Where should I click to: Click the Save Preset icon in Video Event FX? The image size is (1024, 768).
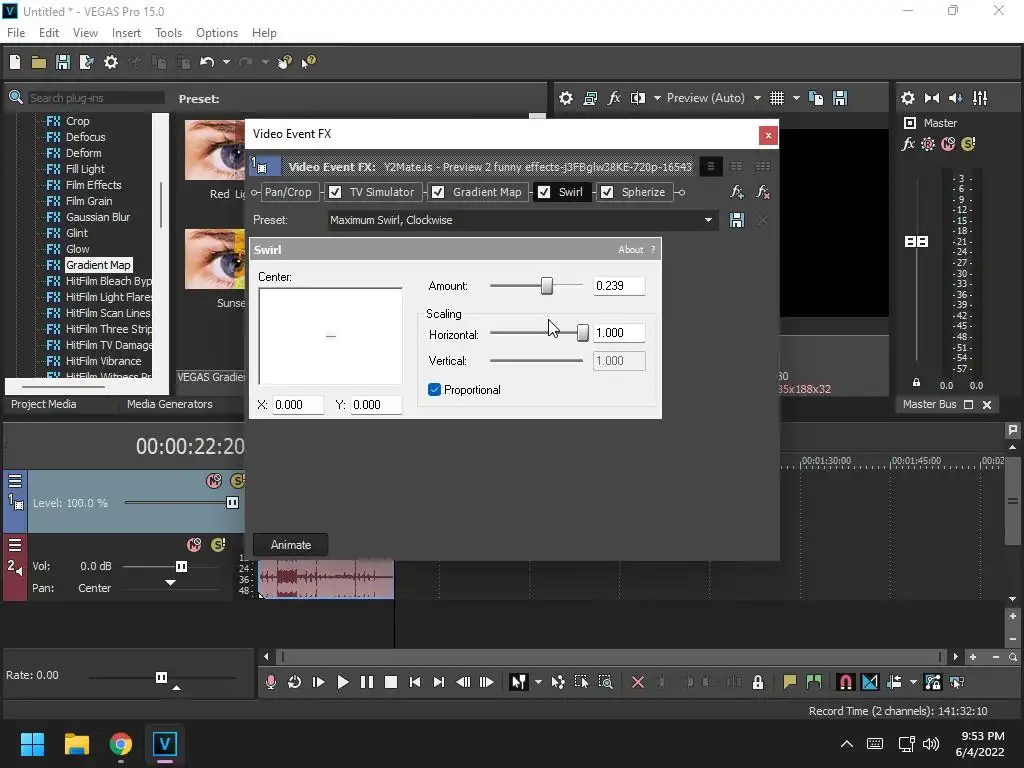[737, 220]
